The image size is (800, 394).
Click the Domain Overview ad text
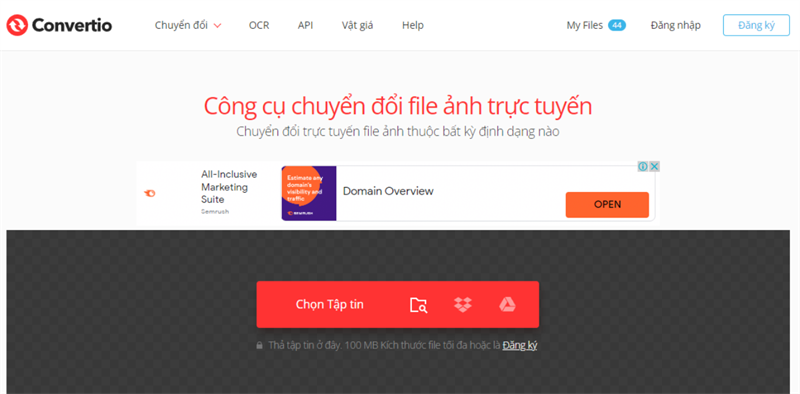click(388, 191)
